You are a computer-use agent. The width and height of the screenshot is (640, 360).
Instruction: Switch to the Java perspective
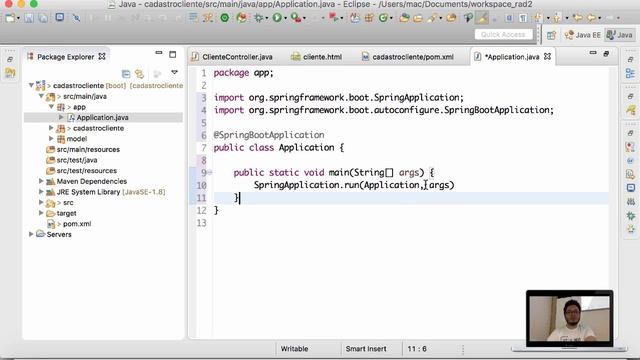tap(619, 35)
